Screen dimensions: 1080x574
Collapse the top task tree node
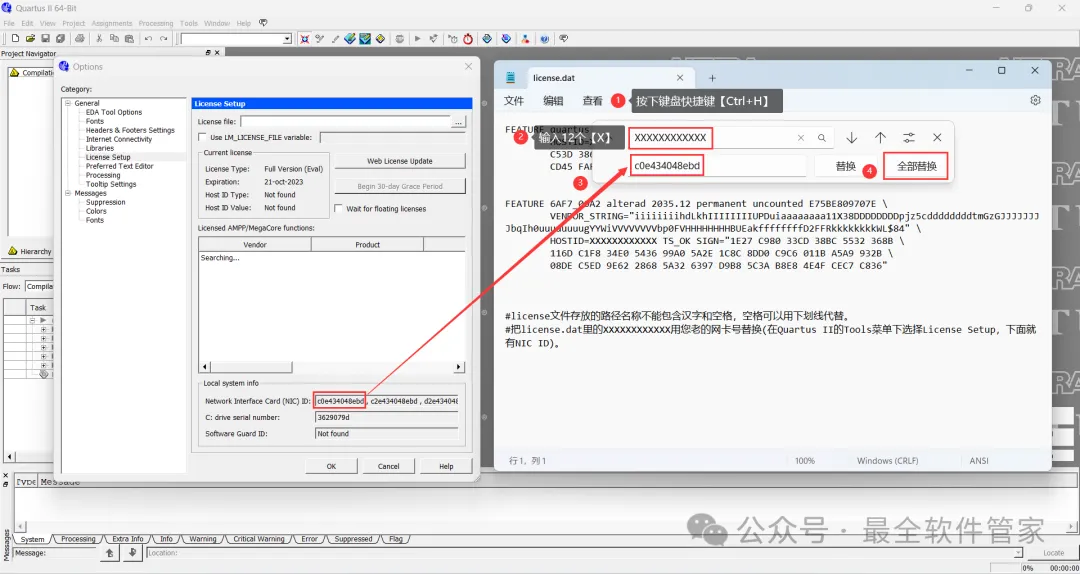point(32,320)
